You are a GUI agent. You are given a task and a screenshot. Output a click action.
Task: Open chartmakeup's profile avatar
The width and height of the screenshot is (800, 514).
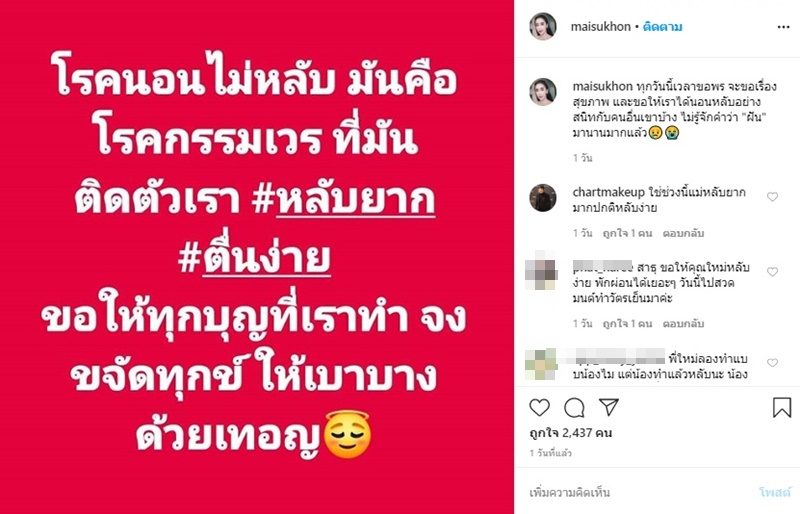click(543, 198)
